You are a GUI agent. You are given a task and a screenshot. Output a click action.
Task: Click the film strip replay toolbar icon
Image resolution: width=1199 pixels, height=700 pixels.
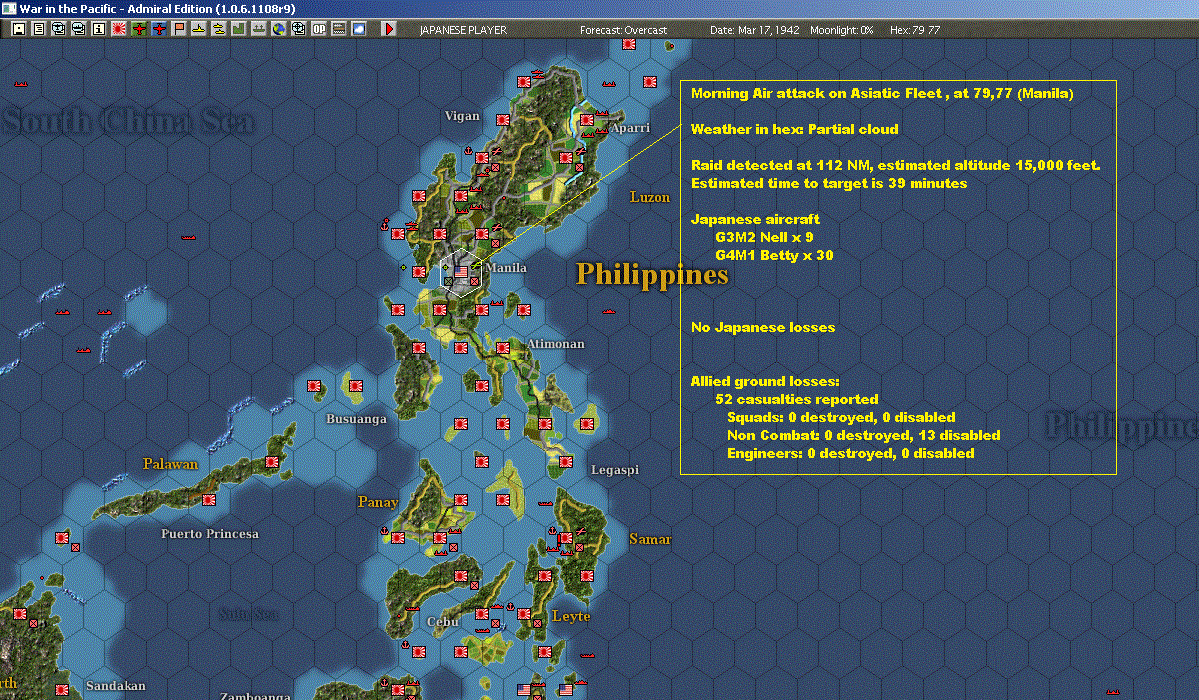click(339, 29)
